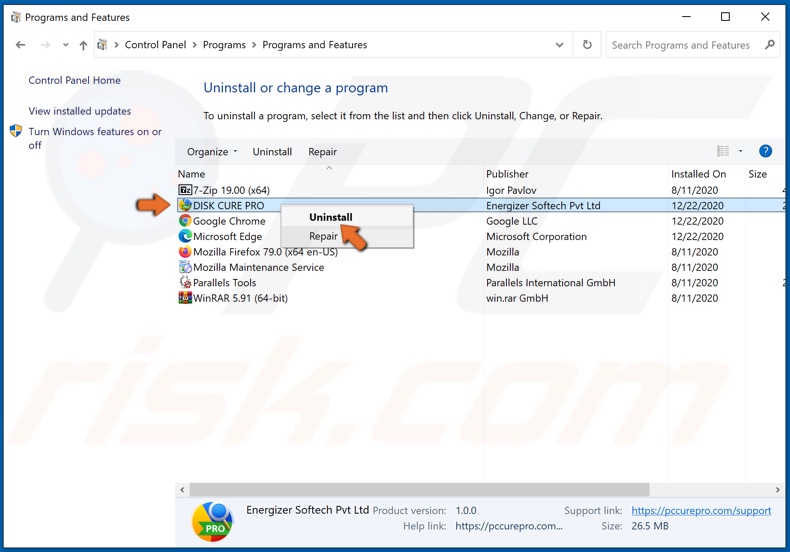Click the pccurepro.com help link text
The height and width of the screenshot is (552, 790).
coord(508,526)
